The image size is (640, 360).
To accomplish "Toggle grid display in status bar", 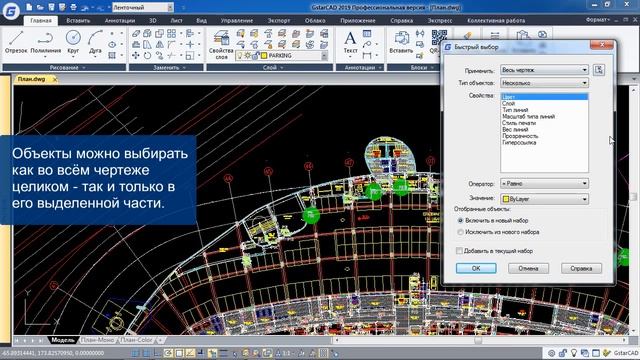I will (146, 353).
